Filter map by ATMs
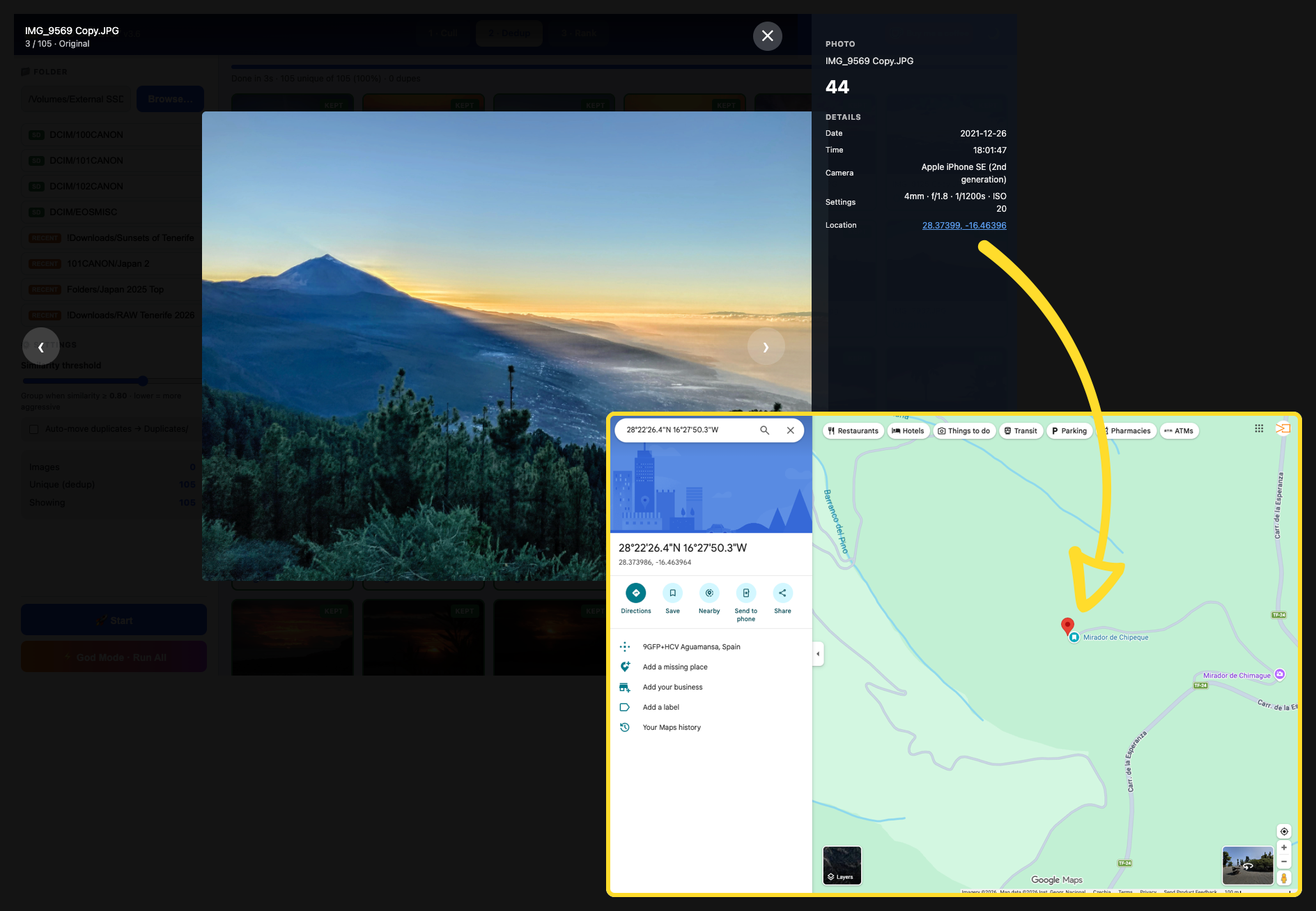The image size is (1316, 911). click(x=1179, y=430)
